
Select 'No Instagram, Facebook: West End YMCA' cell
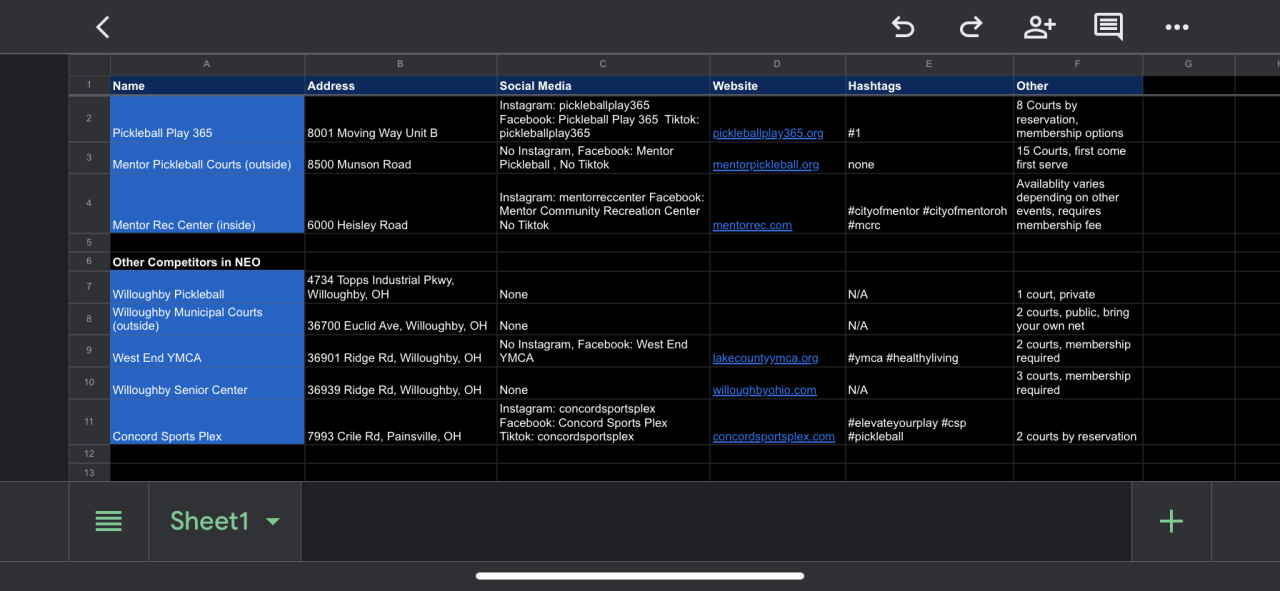point(603,351)
